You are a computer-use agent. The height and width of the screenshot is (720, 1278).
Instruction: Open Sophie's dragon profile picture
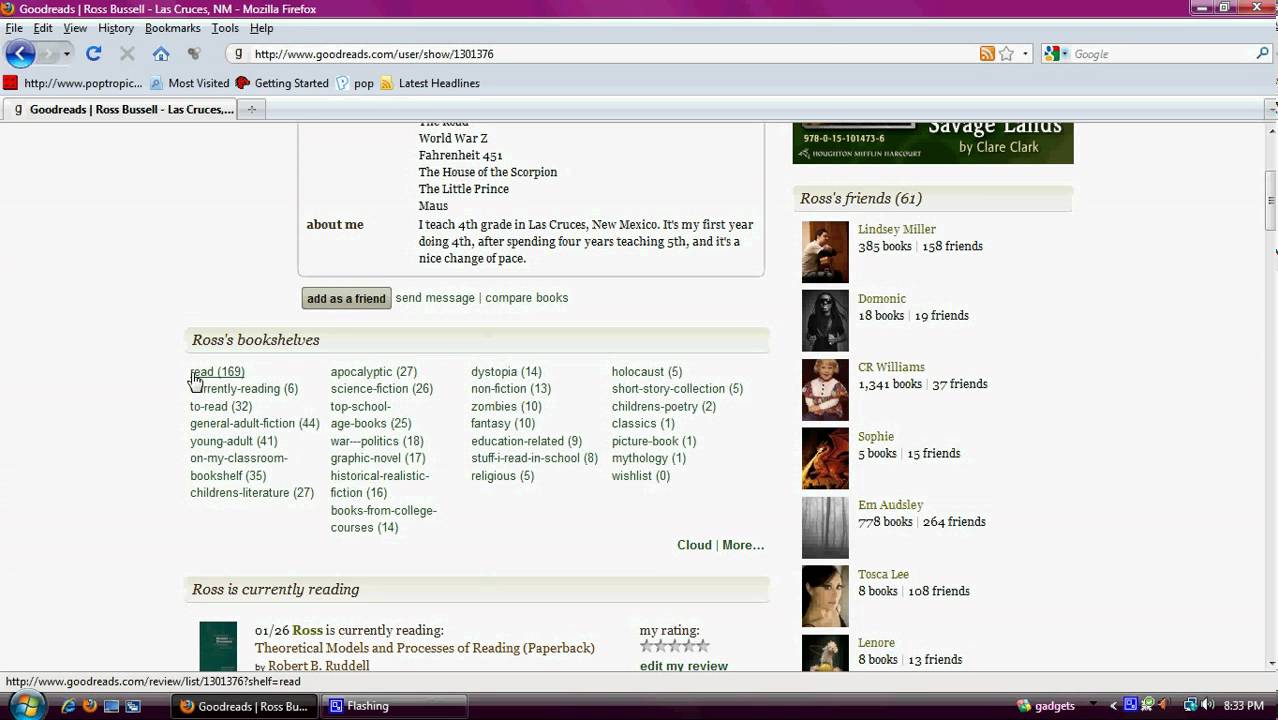(825, 459)
